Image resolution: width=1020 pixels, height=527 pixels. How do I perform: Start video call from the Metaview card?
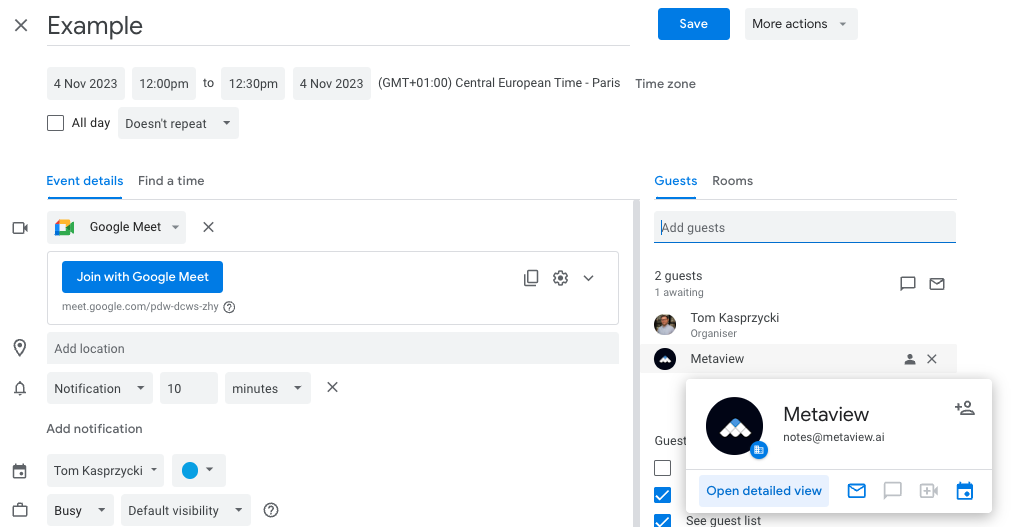tap(928, 491)
